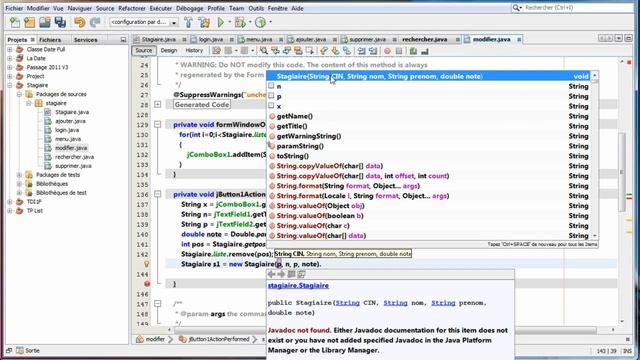Select the Stagiaire constructor completion item
640x360 pixels.
pyautogui.click(x=429, y=76)
